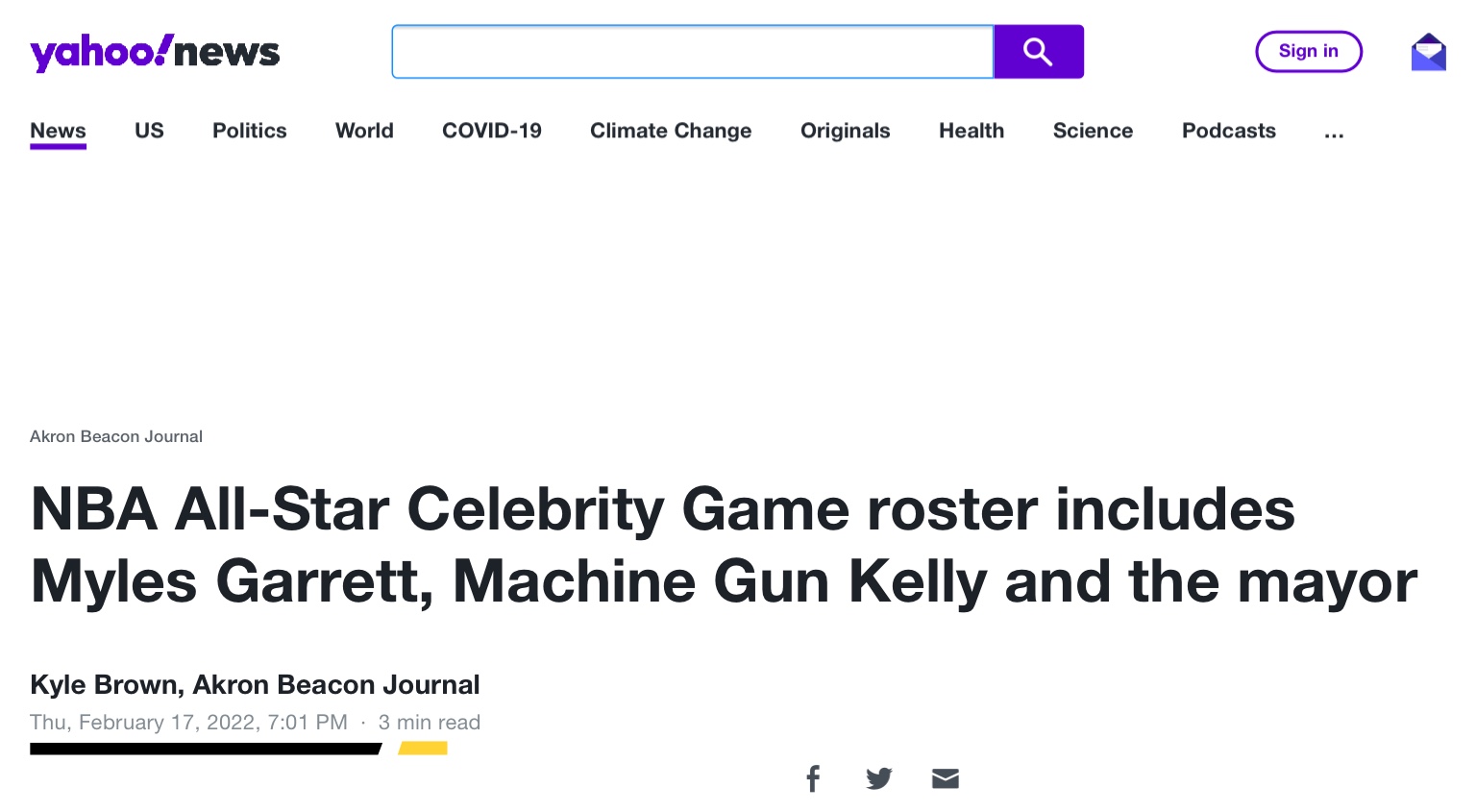Click the Sign in button
The image size is (1476, 812).
coord(1309,51)
